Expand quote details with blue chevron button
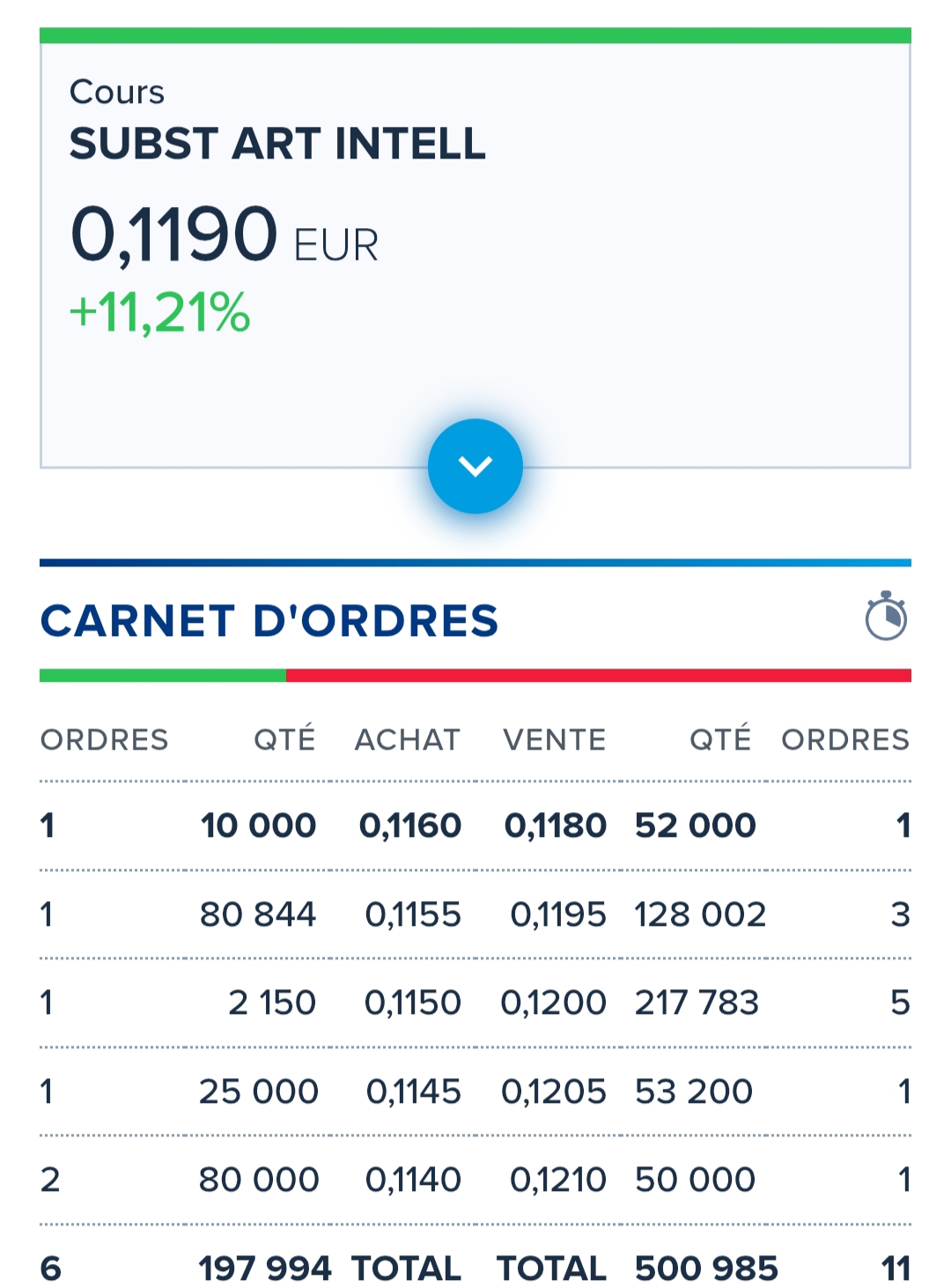 [475, 466]
